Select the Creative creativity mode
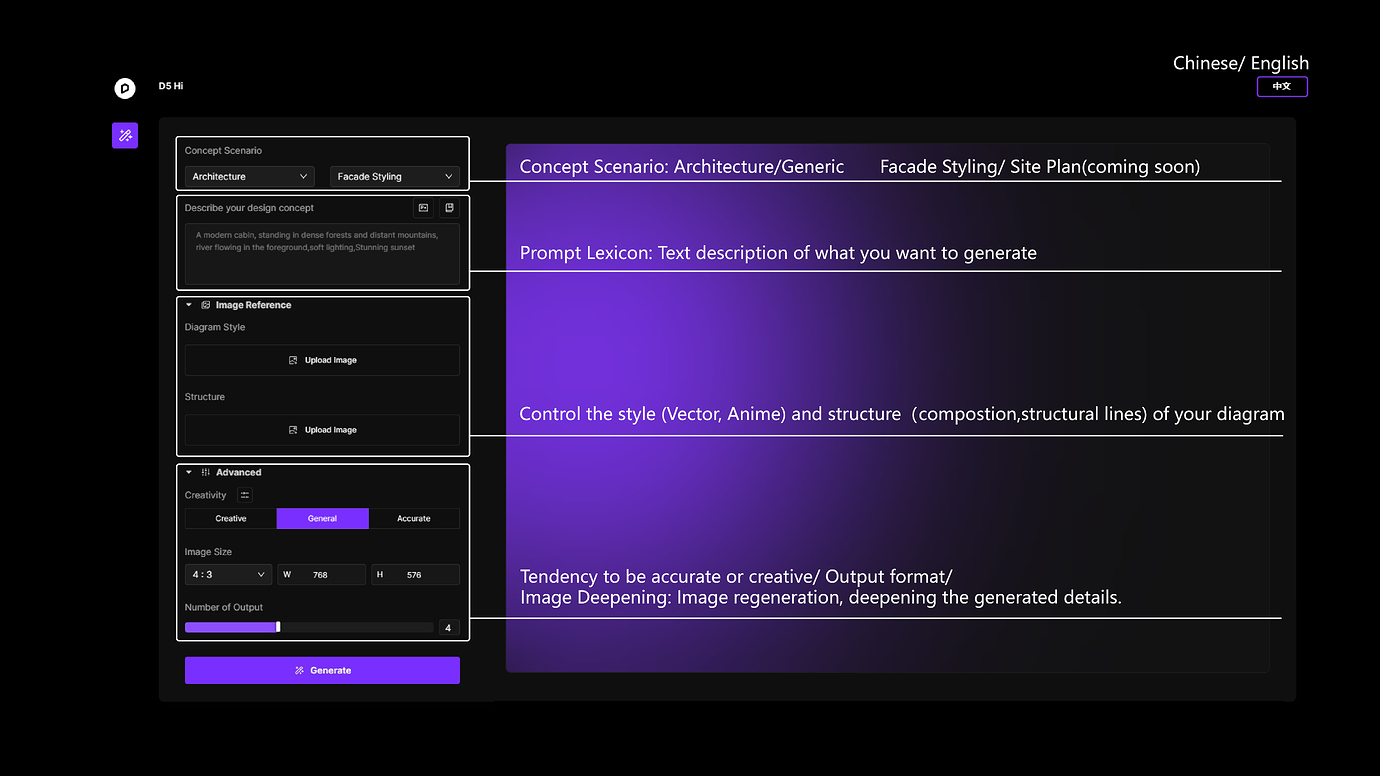 tap(229, 518)
